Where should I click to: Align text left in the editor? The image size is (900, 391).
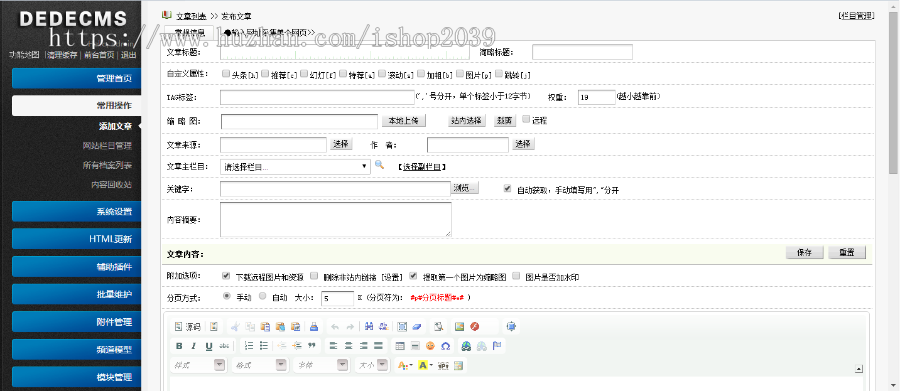tap(333, 346)
